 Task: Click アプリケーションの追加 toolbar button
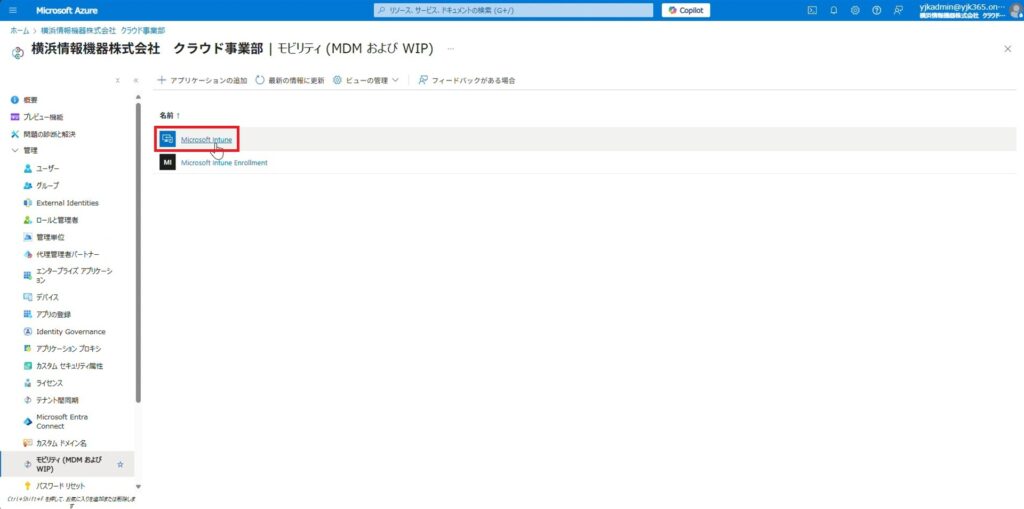click(x=202, y=80)
